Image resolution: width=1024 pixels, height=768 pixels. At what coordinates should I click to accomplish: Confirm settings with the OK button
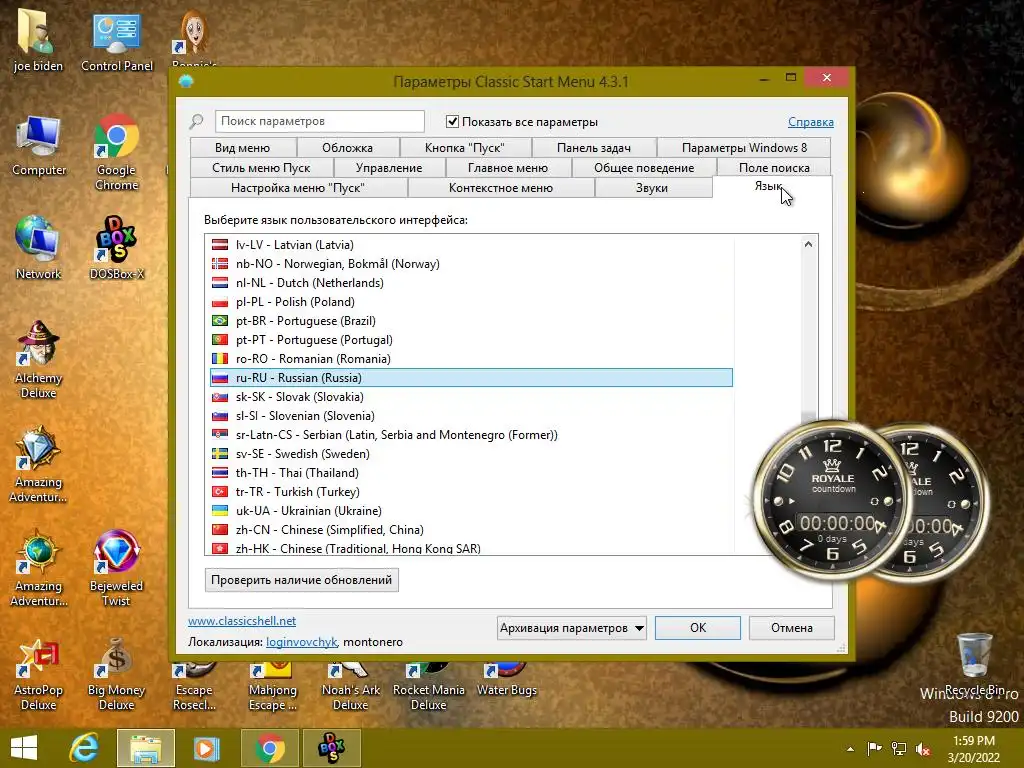point(697,628)
